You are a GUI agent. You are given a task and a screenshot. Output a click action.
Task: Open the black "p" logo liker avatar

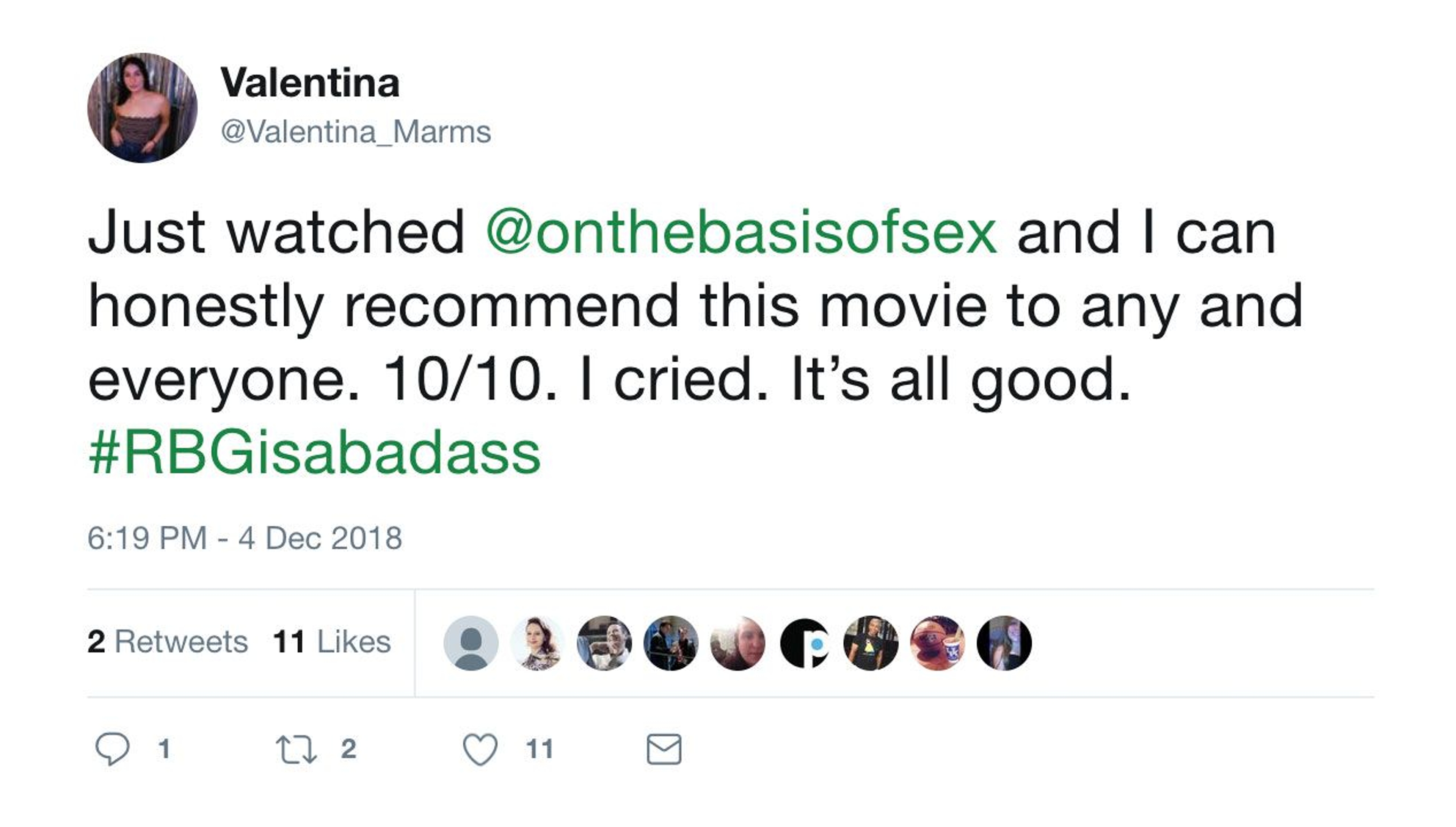805,643
